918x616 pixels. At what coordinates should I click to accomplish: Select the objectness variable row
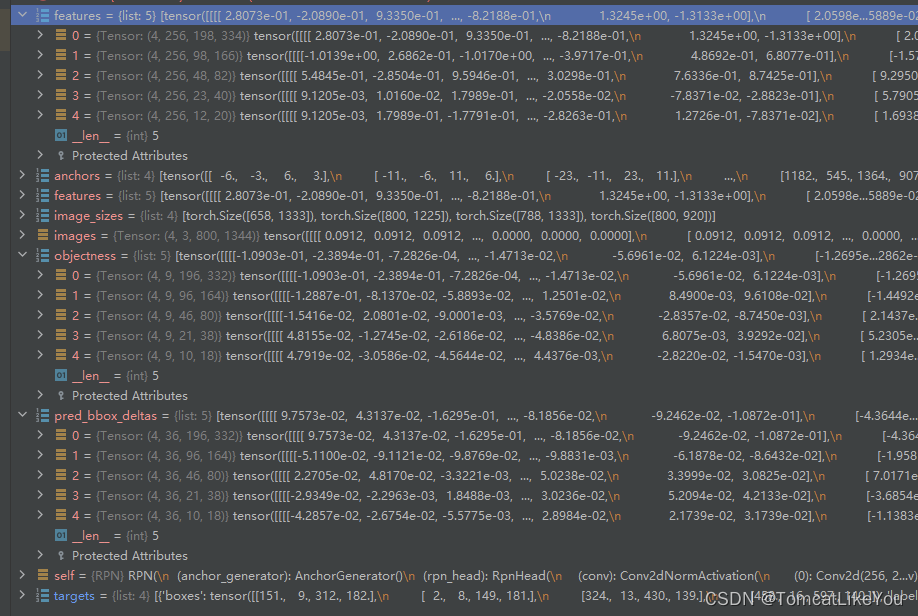point(150,255)
